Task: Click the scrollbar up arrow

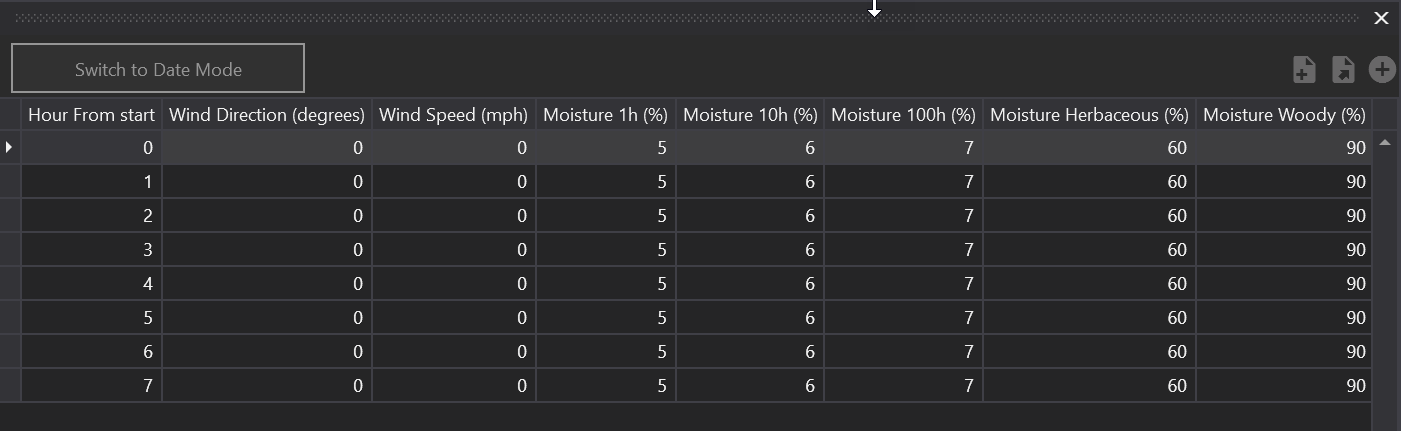Action: [1385, 144]
